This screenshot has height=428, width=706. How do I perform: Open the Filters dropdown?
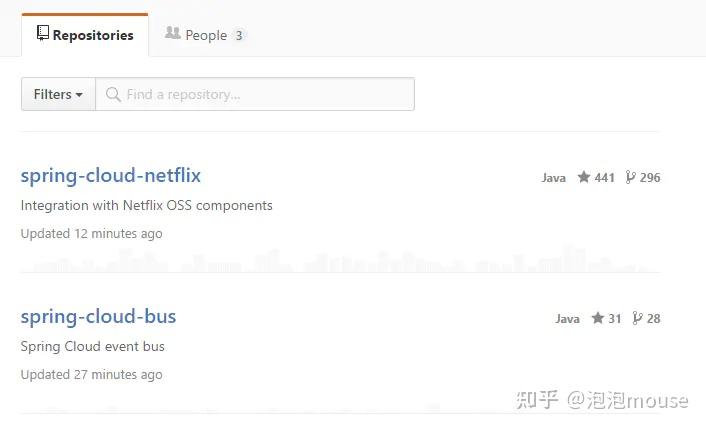(58, 95)
